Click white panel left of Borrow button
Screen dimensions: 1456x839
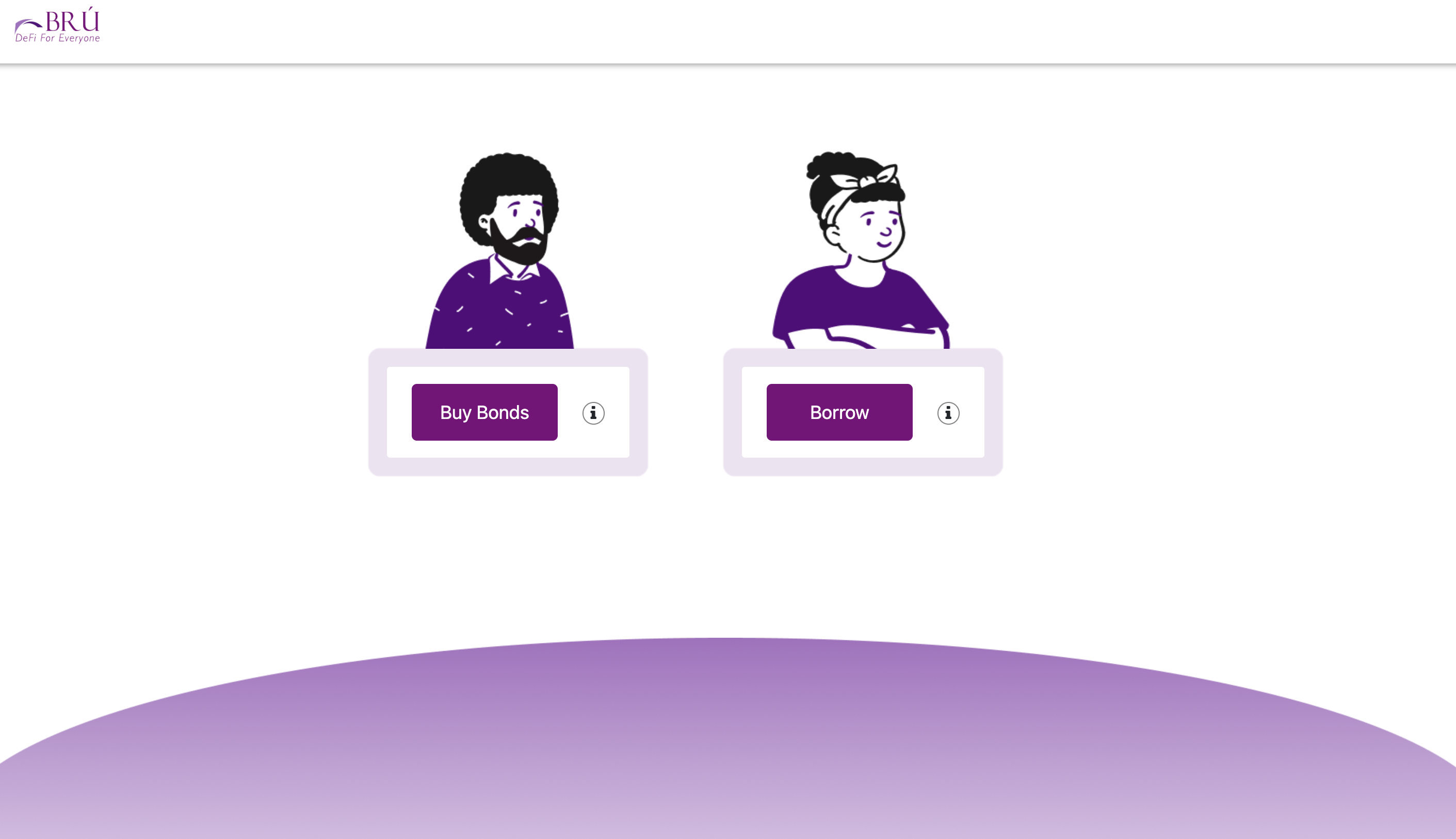754,413
